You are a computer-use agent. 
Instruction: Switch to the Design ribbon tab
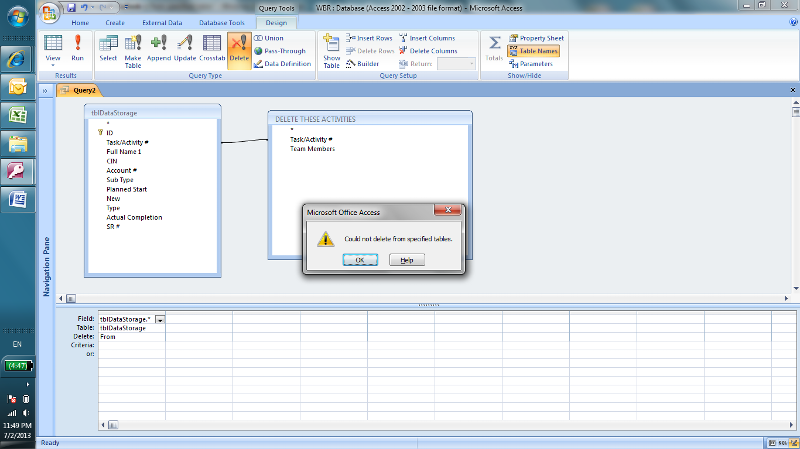pos(276,23)
